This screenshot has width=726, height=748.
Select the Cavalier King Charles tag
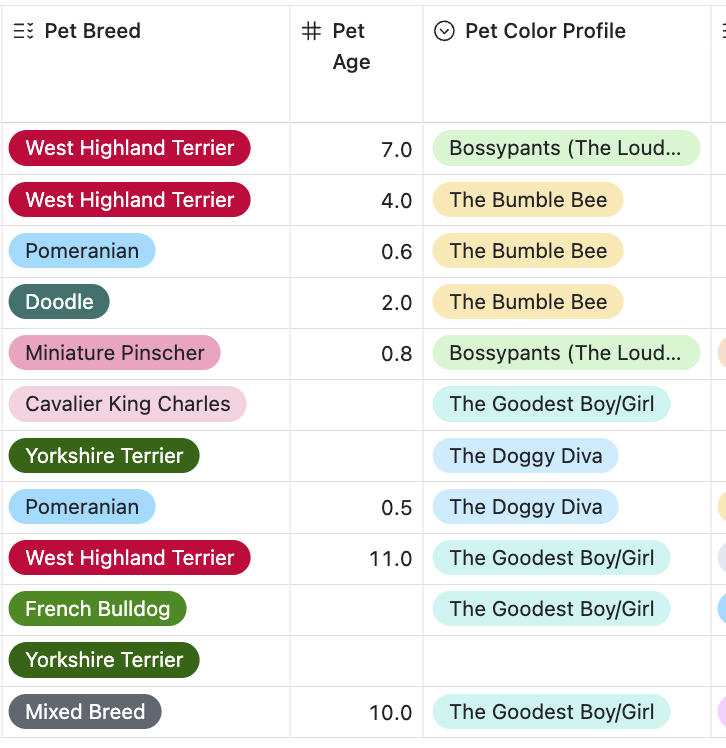pyautogui.click(x=127, y=404)
